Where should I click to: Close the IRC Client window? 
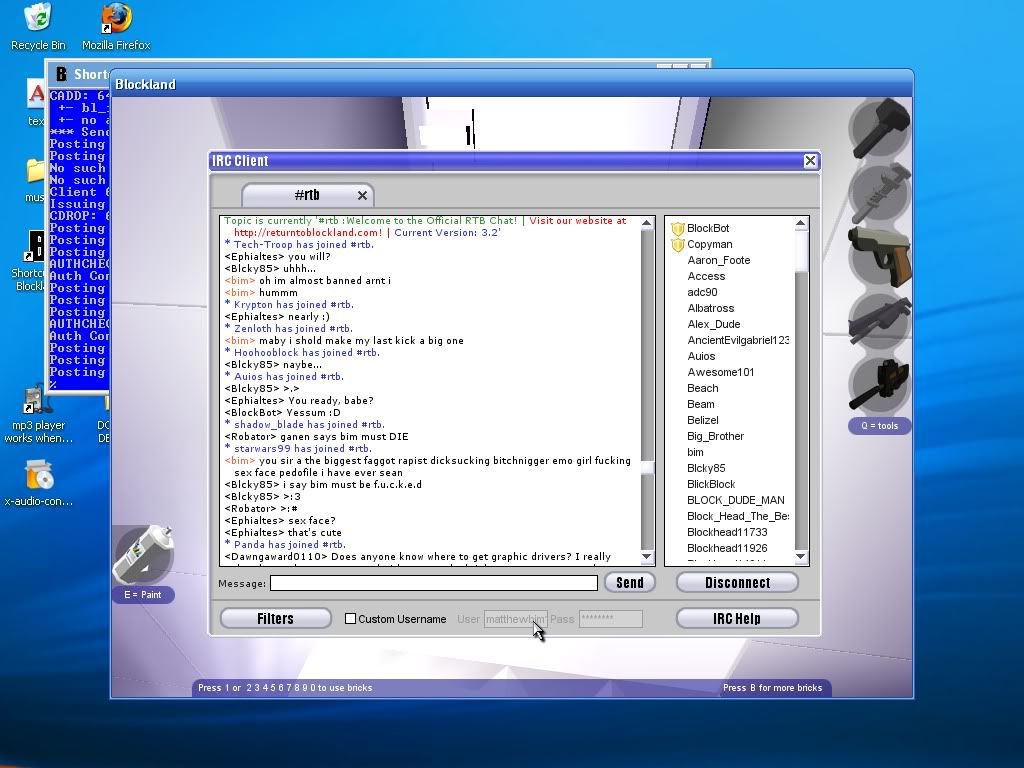point(810,161)
